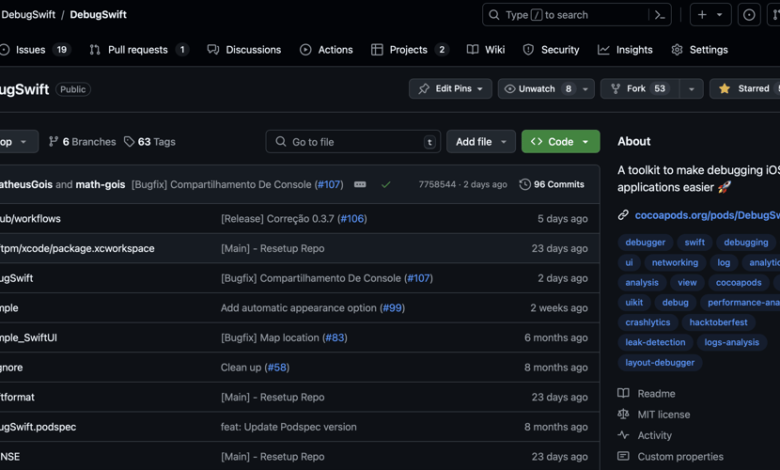The height and width of the screenshot is (470, 780).
Task: Expand the Unwatch dropdown arrow
Action: 585,89
